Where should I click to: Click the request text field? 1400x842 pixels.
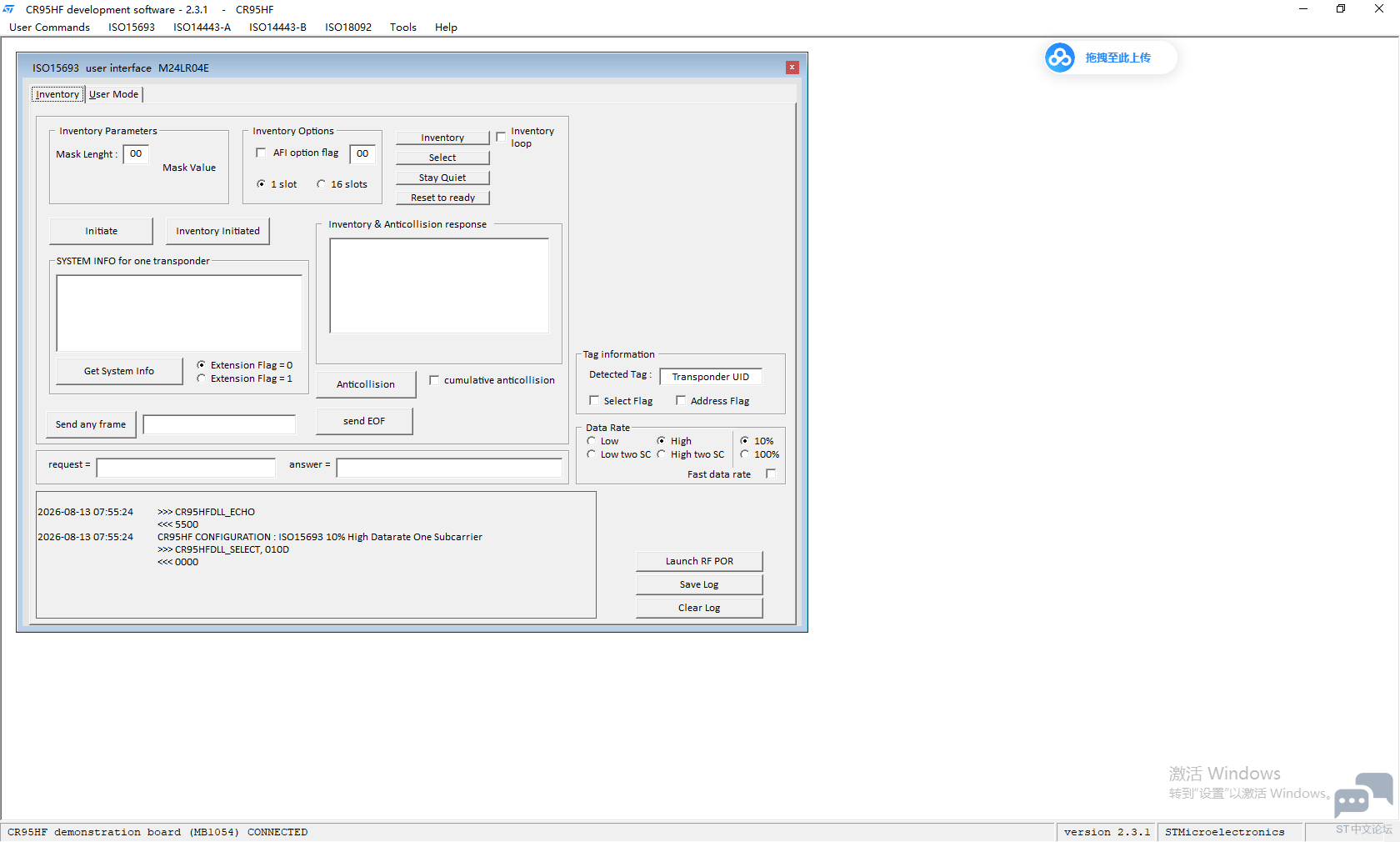point(186,468)
